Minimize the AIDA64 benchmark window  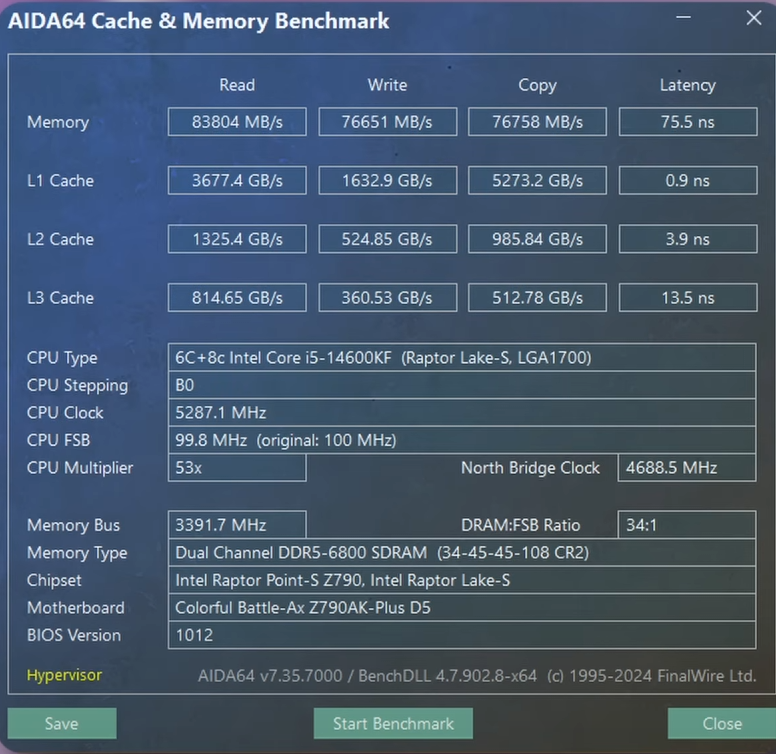(x=683, y=18)
